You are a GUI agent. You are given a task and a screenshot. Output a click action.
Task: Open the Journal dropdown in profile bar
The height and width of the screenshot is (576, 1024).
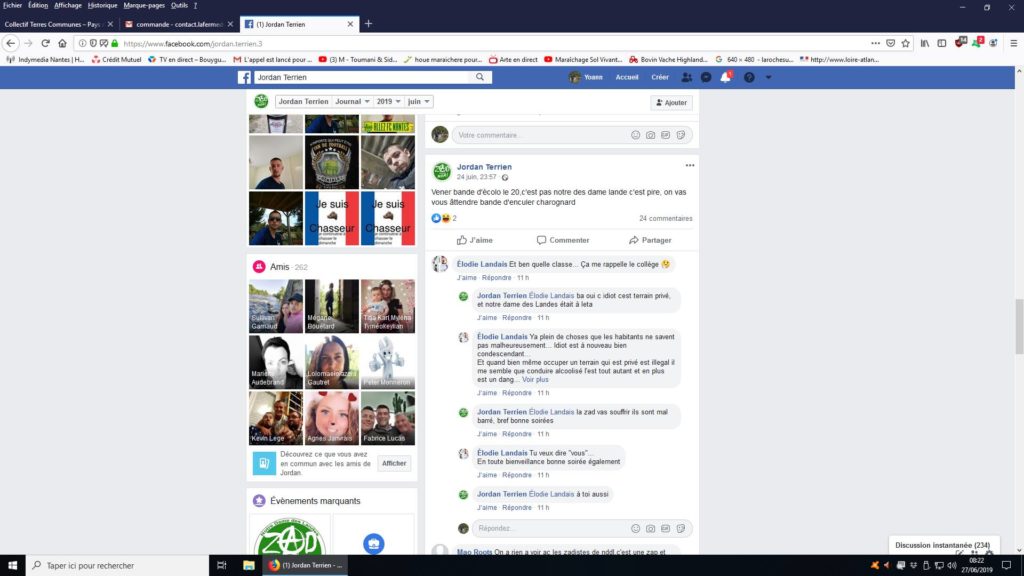351,102
